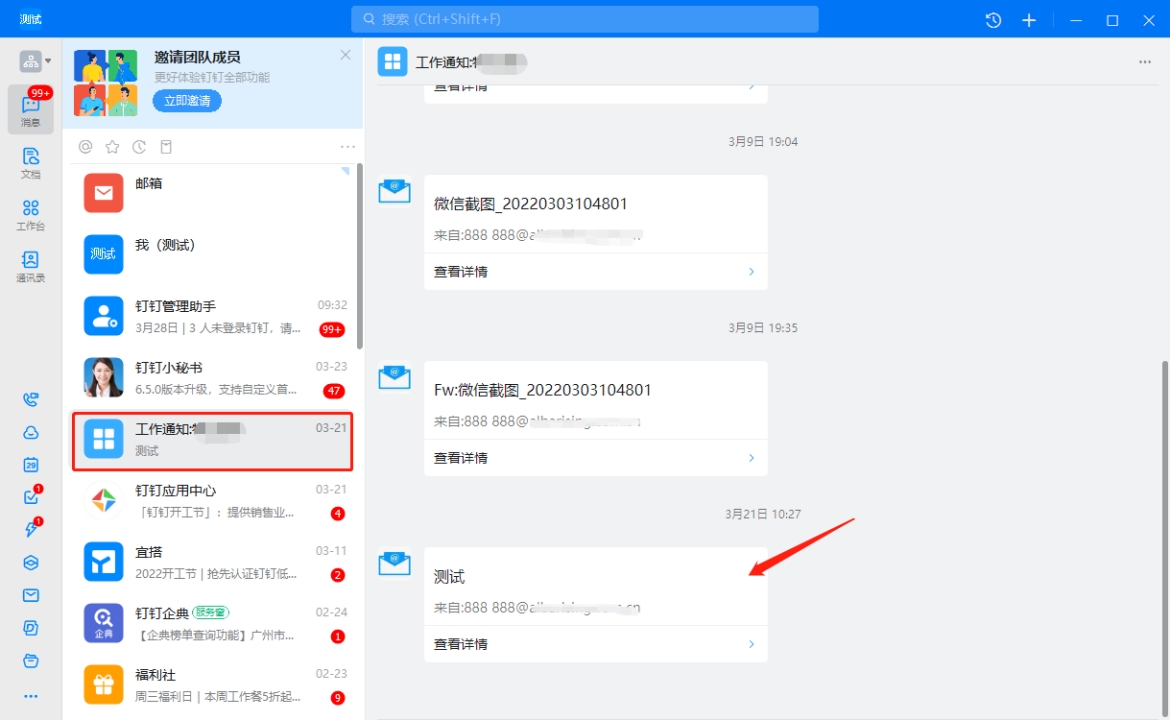Screen dimensions: 1170x720
Task: Expand 查看详情 for the 测试 mail
Action: [x=595, y=644]
